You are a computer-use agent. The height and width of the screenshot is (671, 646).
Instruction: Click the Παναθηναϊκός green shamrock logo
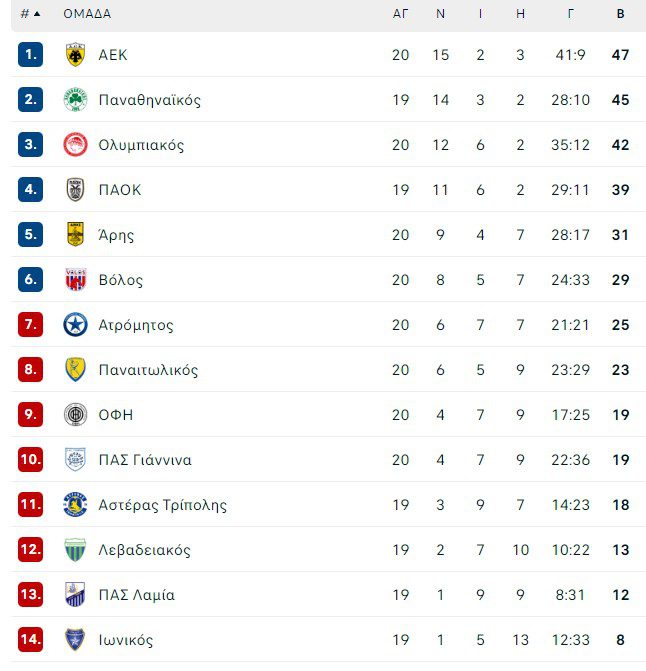(75, 100)
